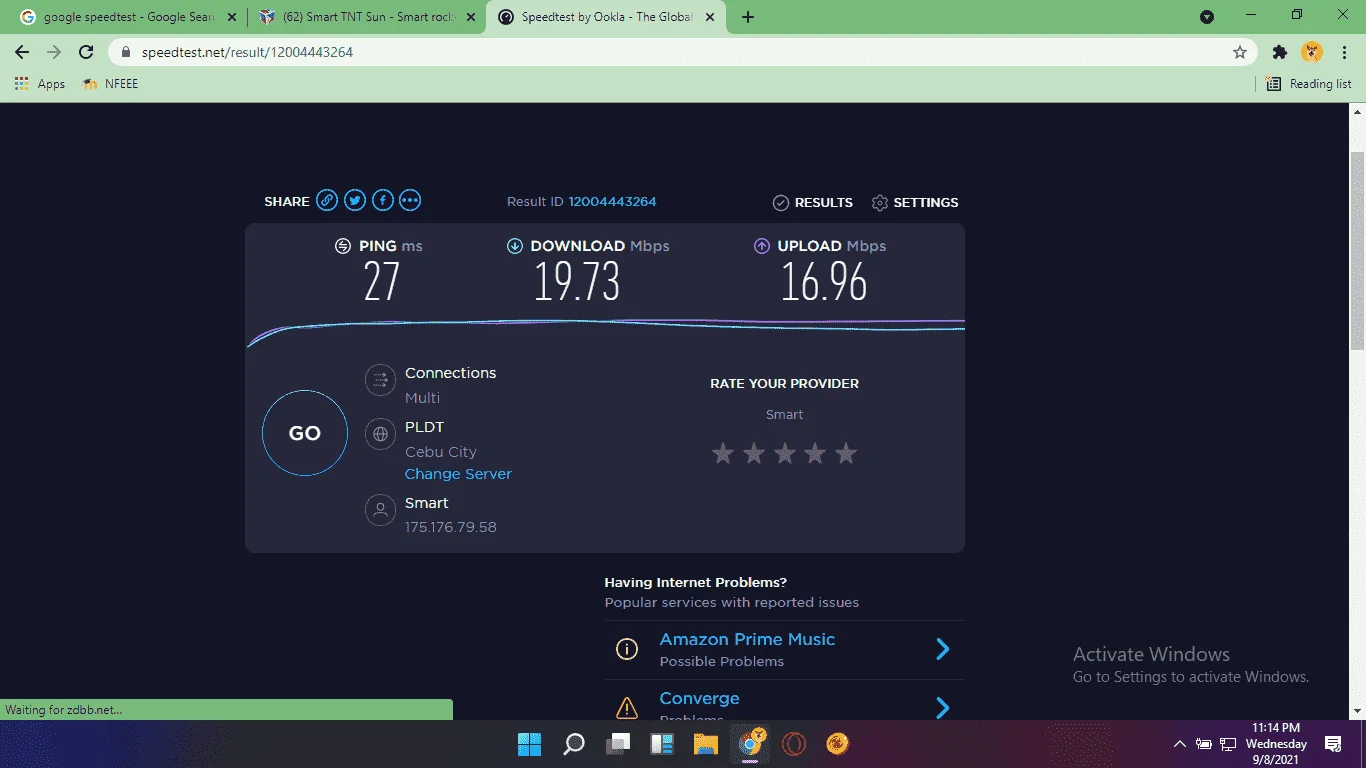
Task: Click the Multi connections value
Action: click(422, 398)
